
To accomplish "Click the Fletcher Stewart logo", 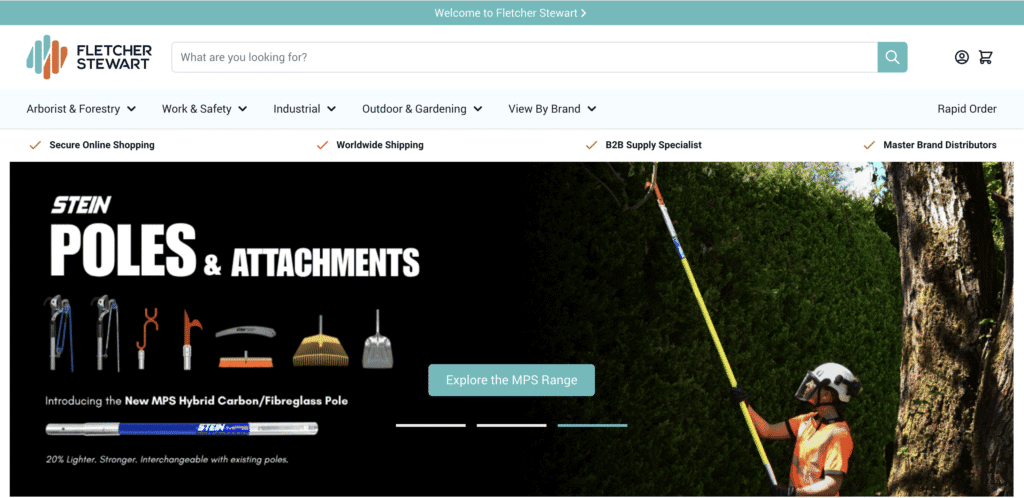I will click(x=89, y=57).
